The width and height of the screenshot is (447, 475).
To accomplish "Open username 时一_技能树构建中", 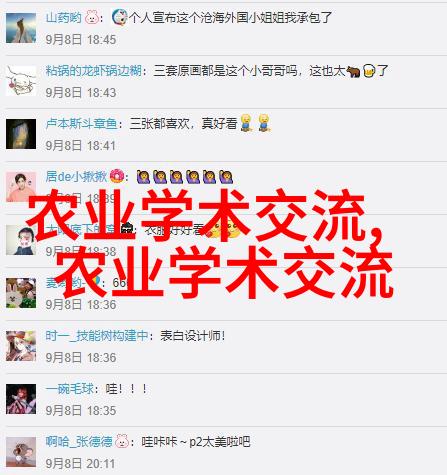I will 97,336.
